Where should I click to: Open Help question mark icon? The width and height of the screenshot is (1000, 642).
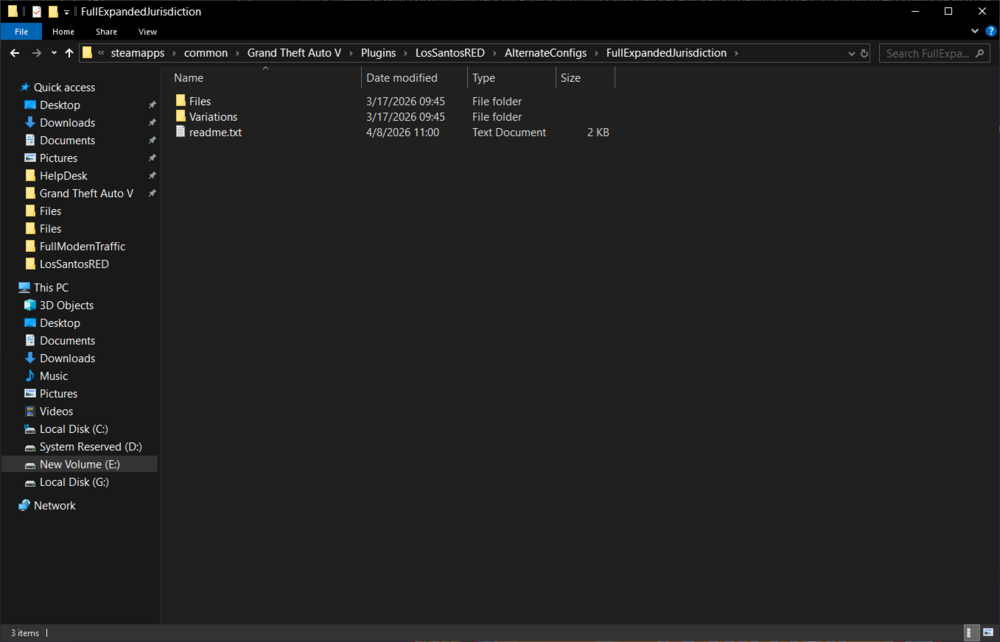[990, 31]
